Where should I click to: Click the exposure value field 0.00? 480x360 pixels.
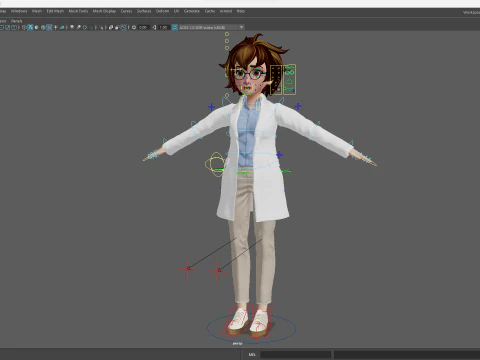(x=143, y=27)
